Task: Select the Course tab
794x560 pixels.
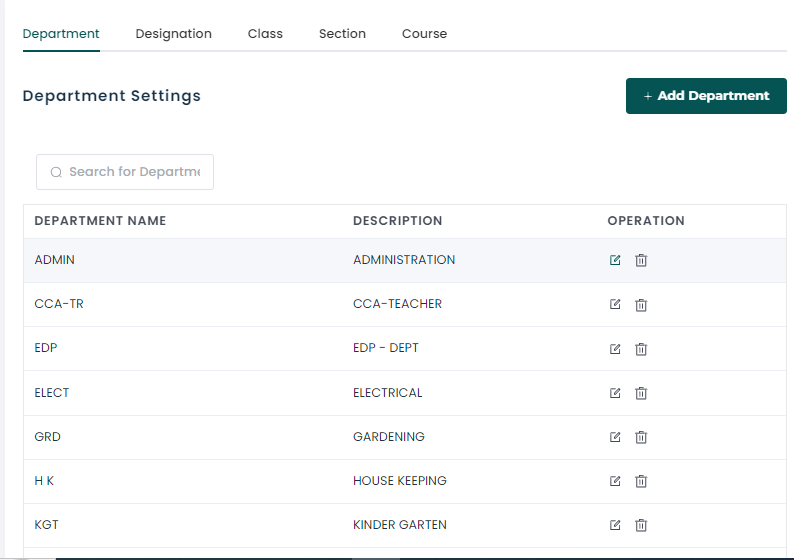Action: [x=424, y=34]
